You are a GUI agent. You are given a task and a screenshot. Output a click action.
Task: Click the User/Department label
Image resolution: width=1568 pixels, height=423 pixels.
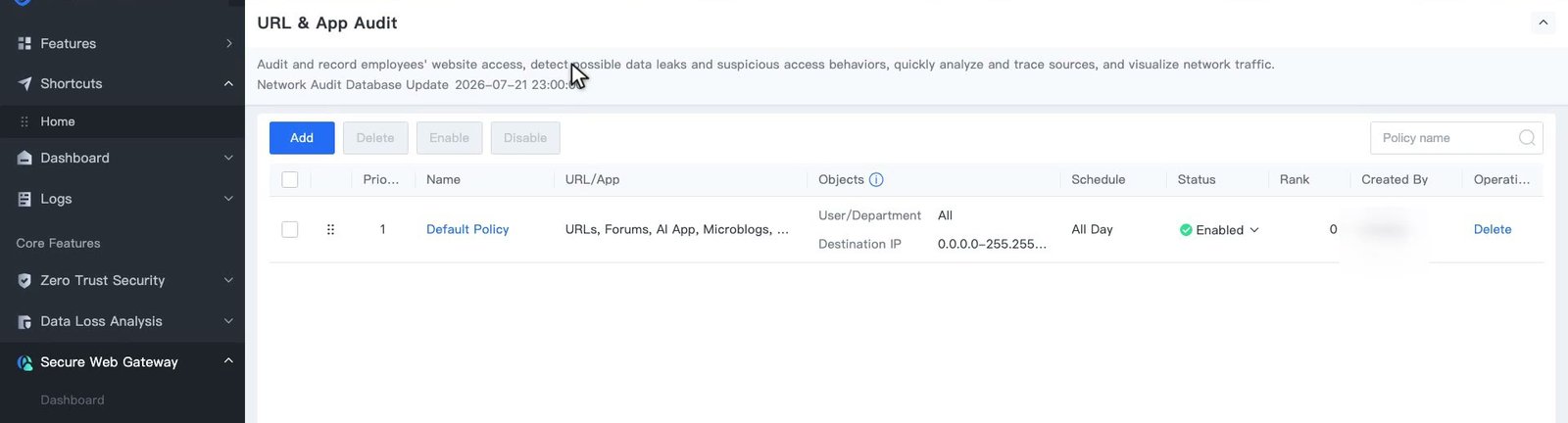pyautogui.click(x=869, y=215)
